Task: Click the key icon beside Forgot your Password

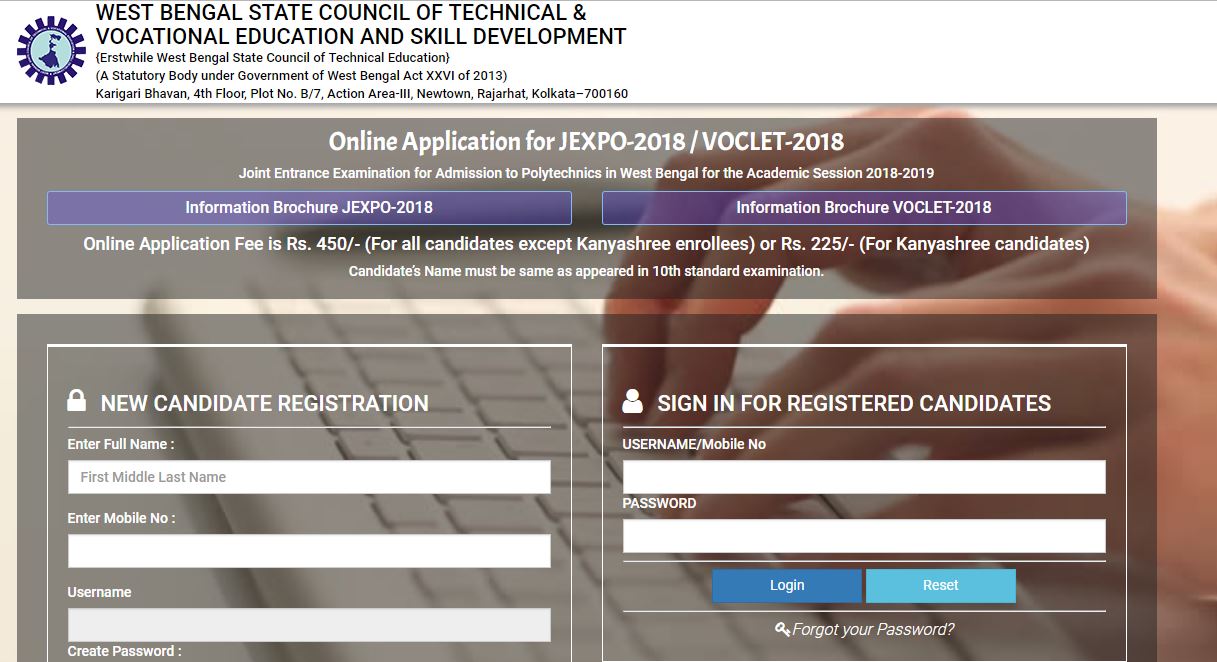Action: click(782, 629)
